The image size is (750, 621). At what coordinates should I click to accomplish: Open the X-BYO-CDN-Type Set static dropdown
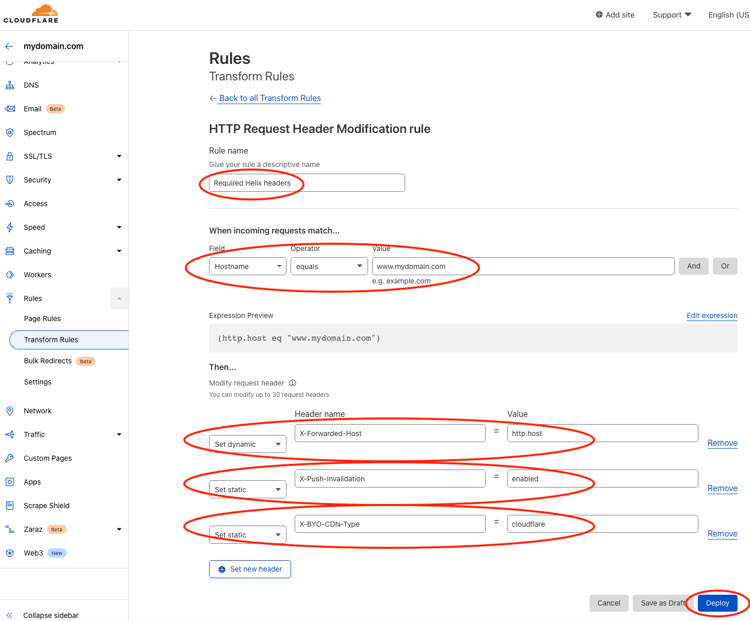(x=248, y=535)
